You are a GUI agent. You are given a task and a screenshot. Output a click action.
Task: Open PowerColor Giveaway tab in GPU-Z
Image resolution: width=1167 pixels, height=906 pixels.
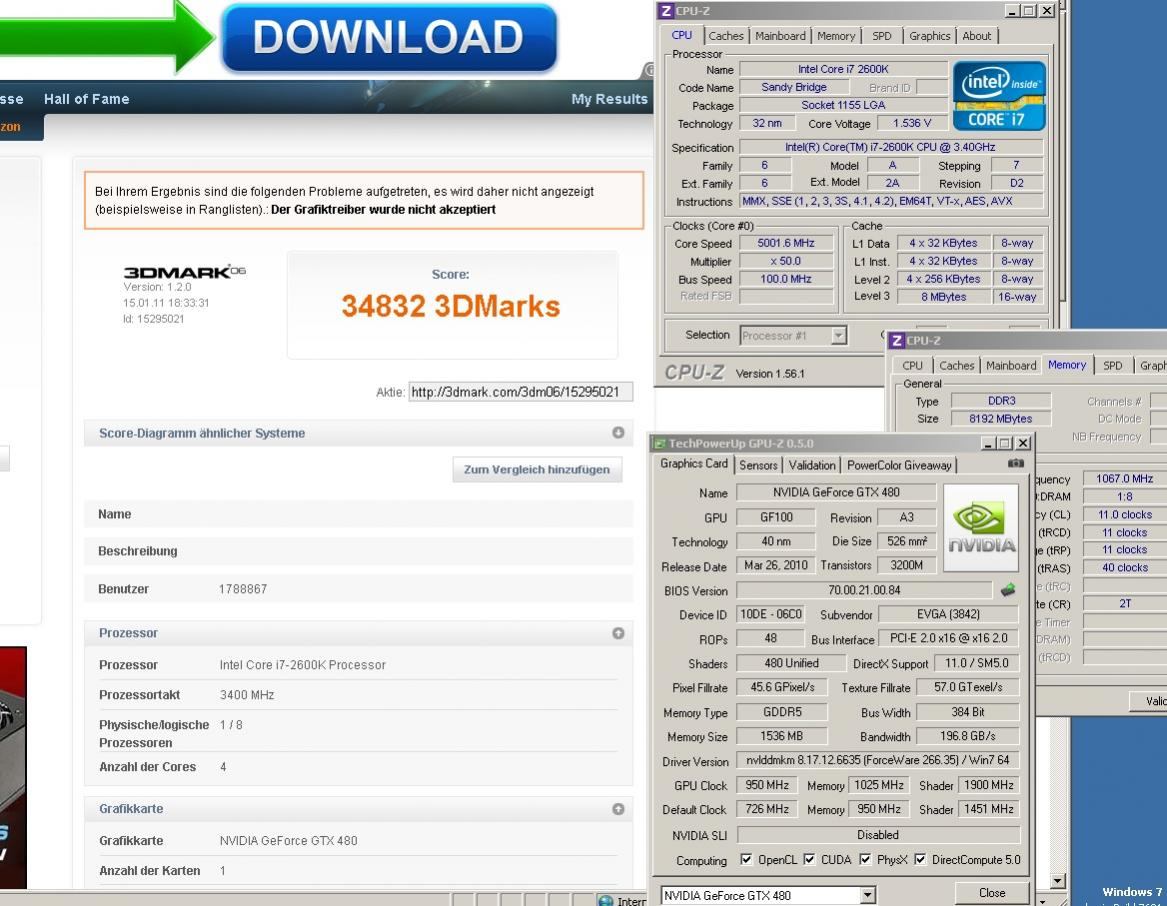point(899,465)
